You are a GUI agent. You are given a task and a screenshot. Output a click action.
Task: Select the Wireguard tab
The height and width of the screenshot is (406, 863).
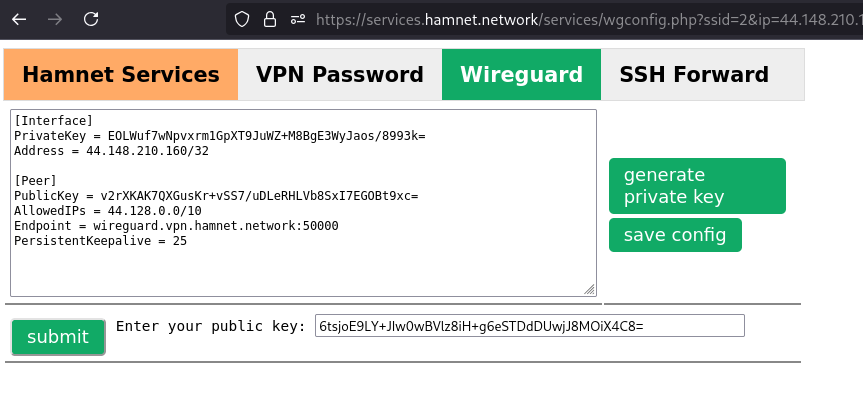521,74
